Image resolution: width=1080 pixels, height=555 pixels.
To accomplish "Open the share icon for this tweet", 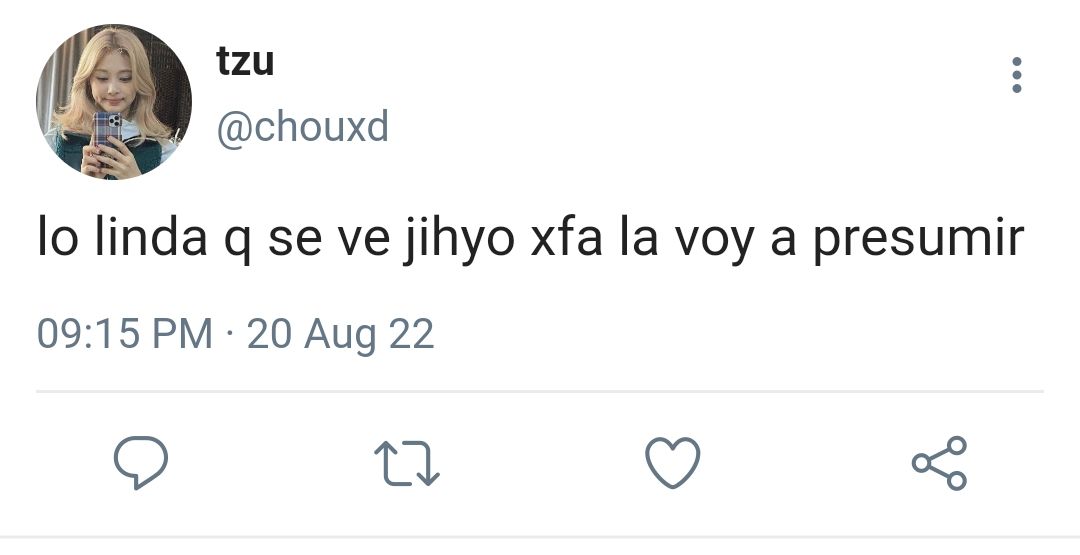I will pyautogui.click(x=939, y=463).
